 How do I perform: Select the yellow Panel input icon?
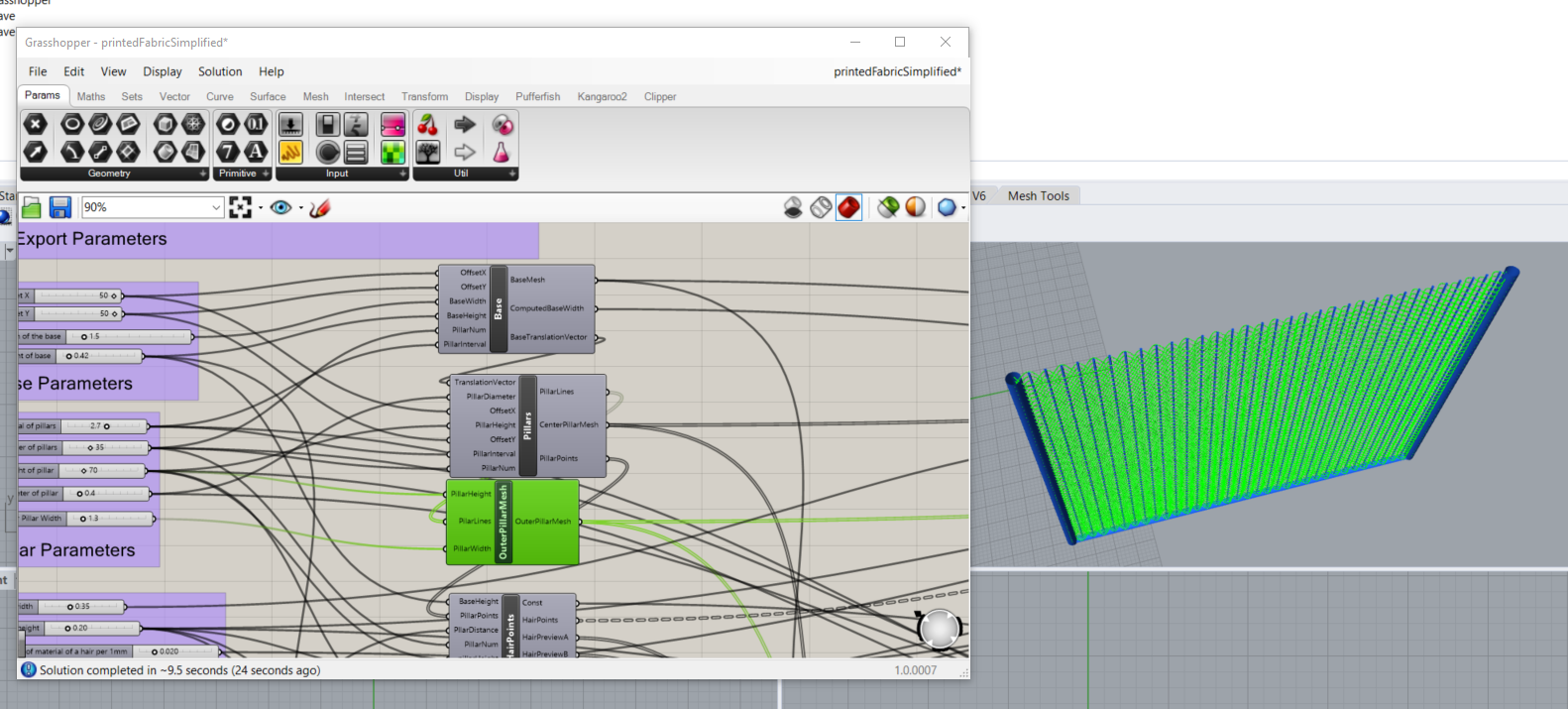tap(290, 152)
